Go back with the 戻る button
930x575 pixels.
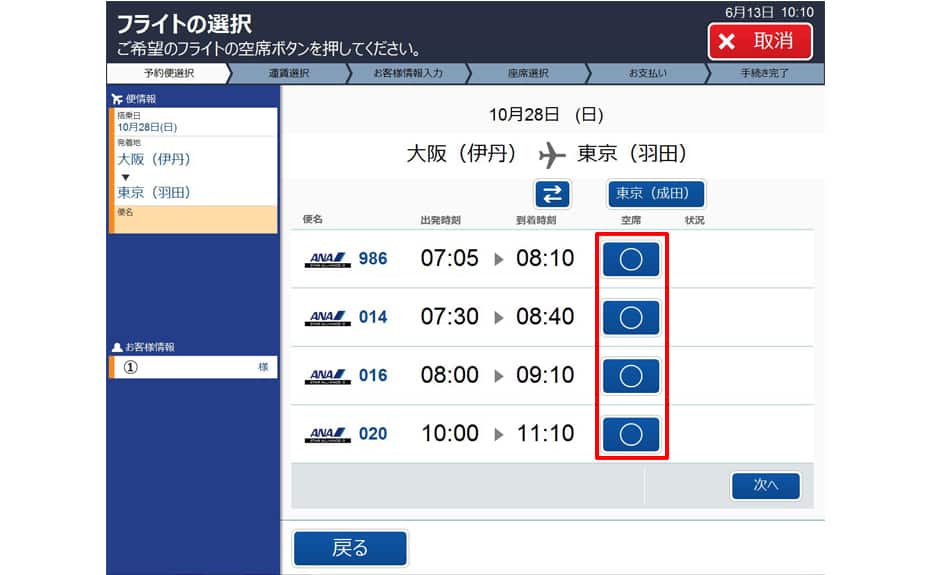[351, 548]
